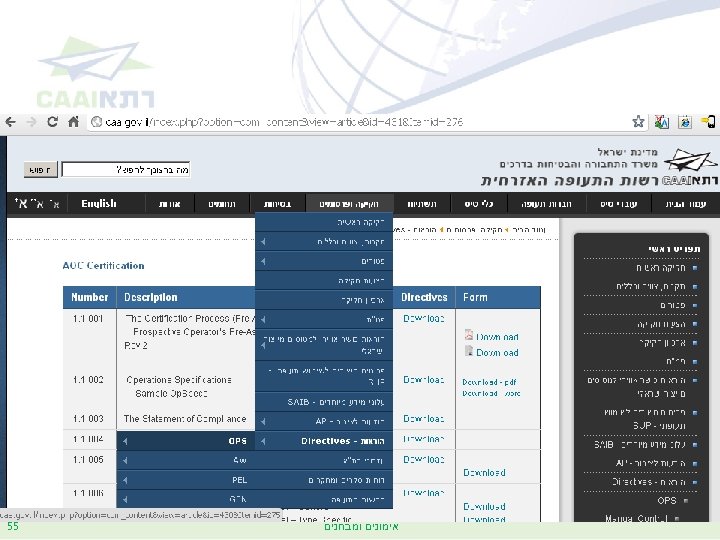Open the אודות menu item
Screen dimensions: 720x540
pyautogui.click(x=169, y=204)
